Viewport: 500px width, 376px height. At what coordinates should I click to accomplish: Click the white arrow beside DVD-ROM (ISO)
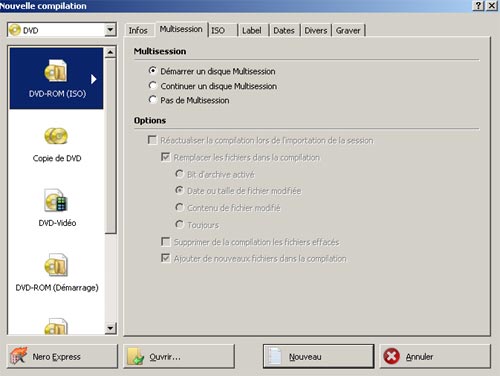[94, 79]
